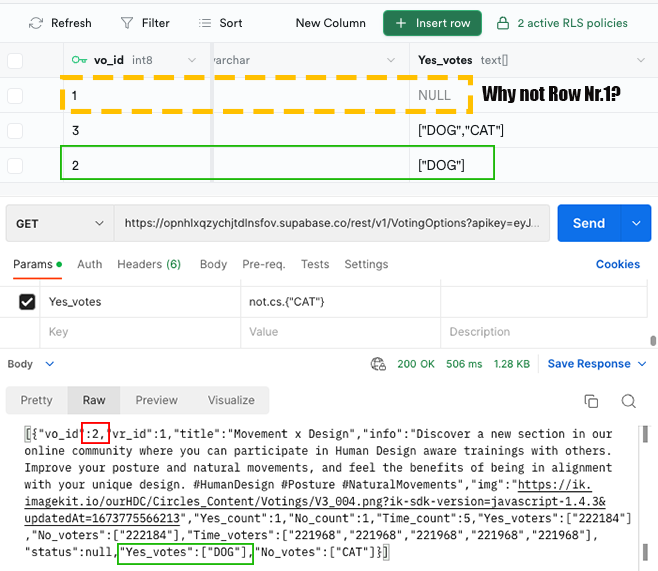Open the Tests tab
The height and width of the screenshot is (571, 658).
(x=315, y=264)
